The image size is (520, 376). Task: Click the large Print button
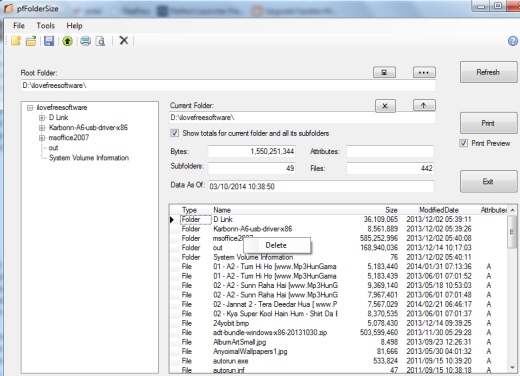click(488, 123)
